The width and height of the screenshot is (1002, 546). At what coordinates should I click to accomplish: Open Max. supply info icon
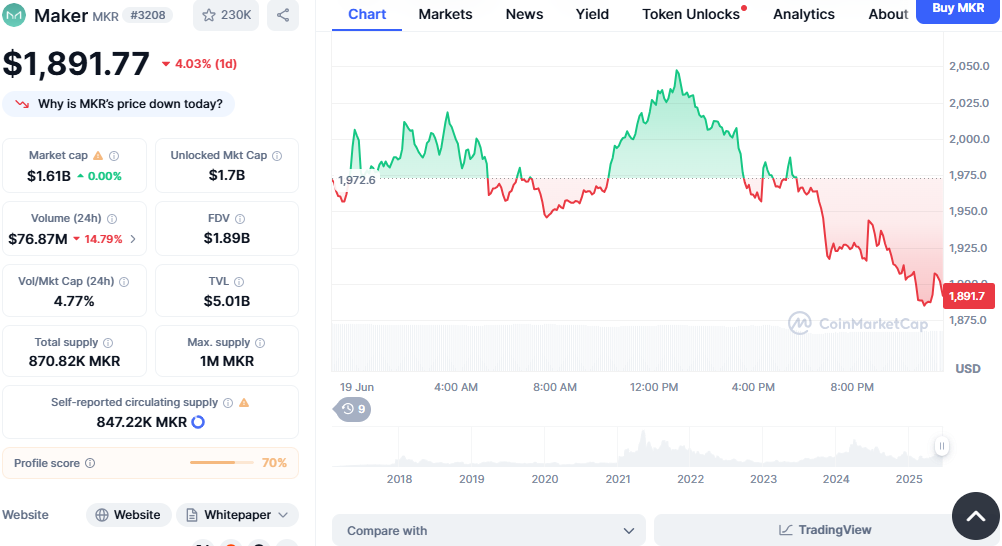pyautogui.click(x=260, y=343)
